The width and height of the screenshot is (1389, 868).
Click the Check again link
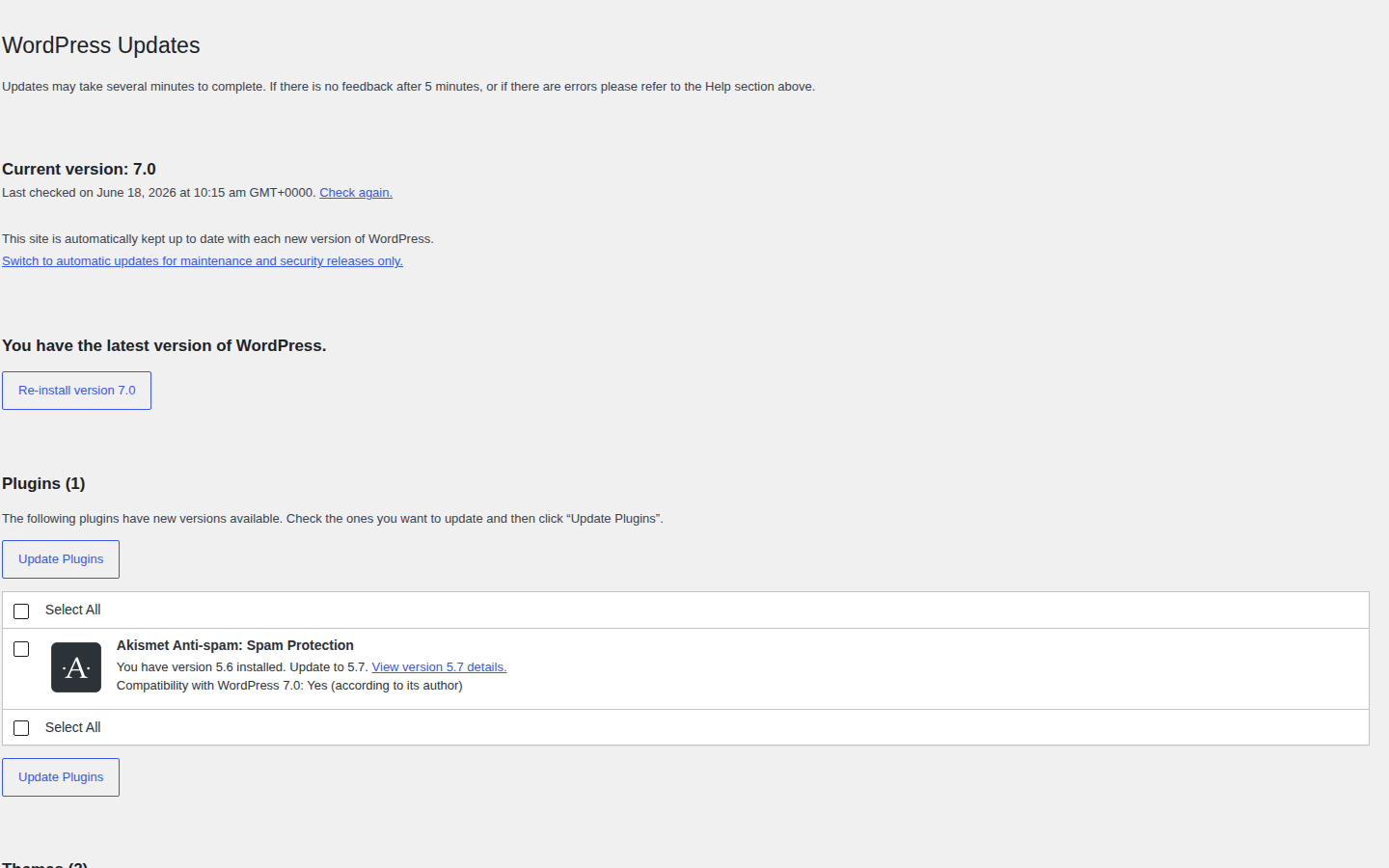[356, 193]
